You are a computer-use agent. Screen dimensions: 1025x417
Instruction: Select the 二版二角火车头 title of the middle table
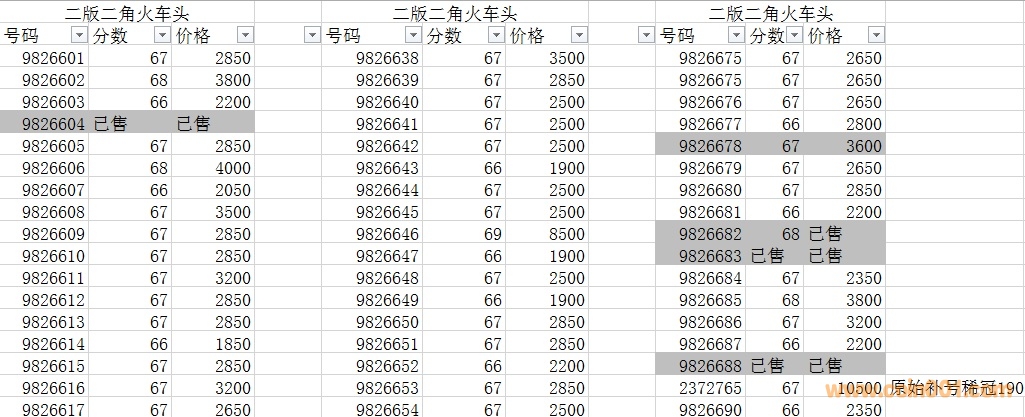[x=455, y=13]
